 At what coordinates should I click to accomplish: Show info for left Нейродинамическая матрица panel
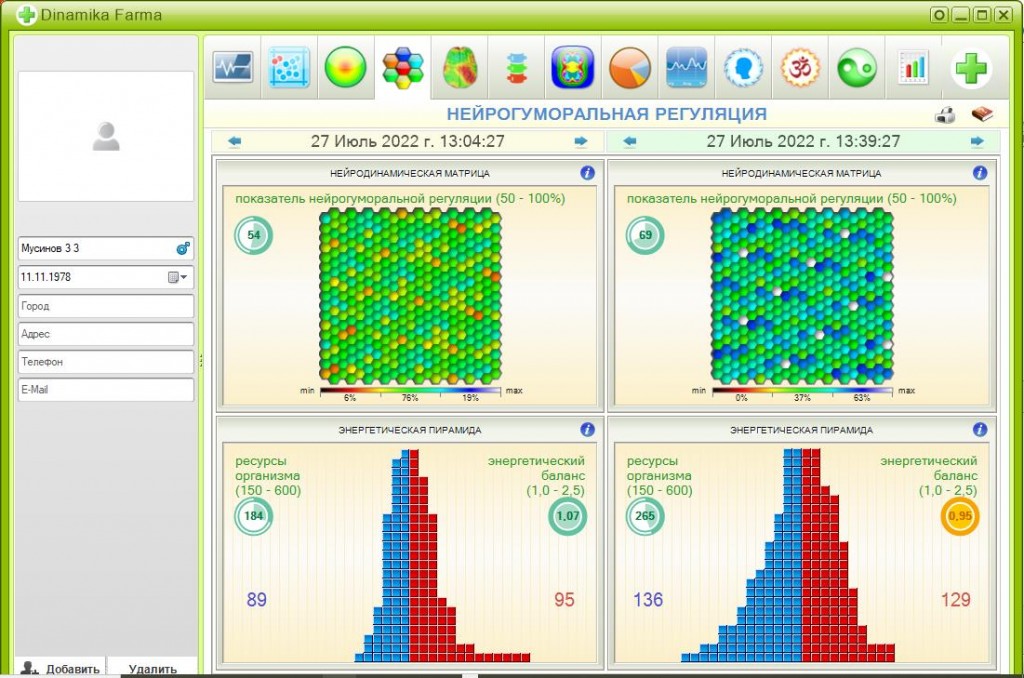point(587,172)
